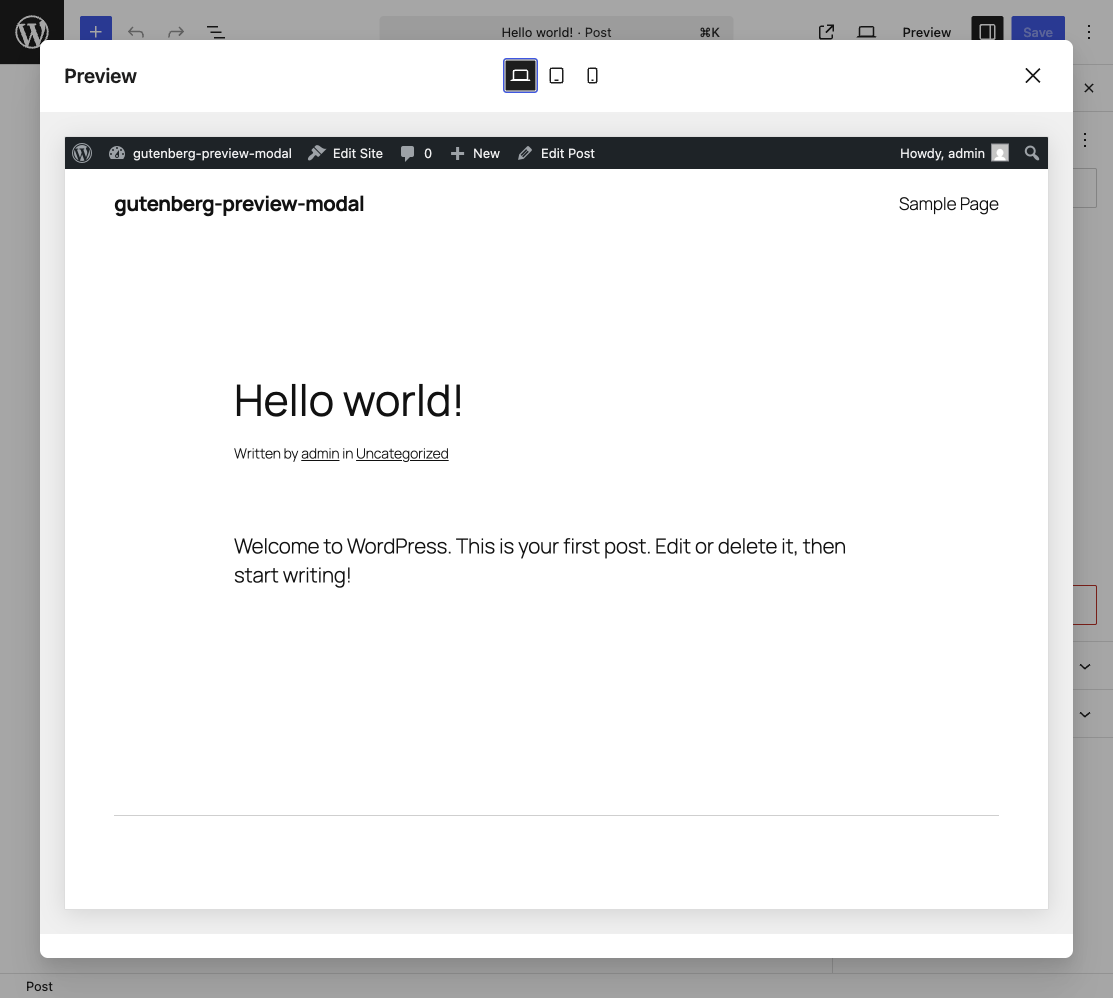Image resolution: width=1113 pixels, height=998 pixels.
Task: Open the Sample Page navigation link
Action: click(948, 204)
